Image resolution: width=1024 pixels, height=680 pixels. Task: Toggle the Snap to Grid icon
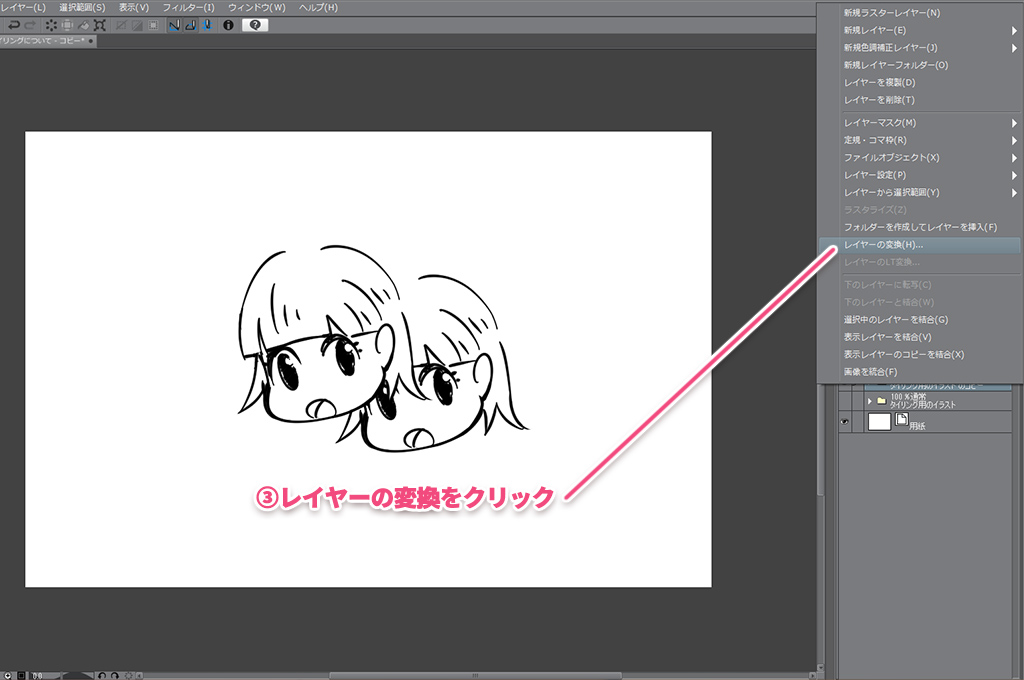pos(205,25)
